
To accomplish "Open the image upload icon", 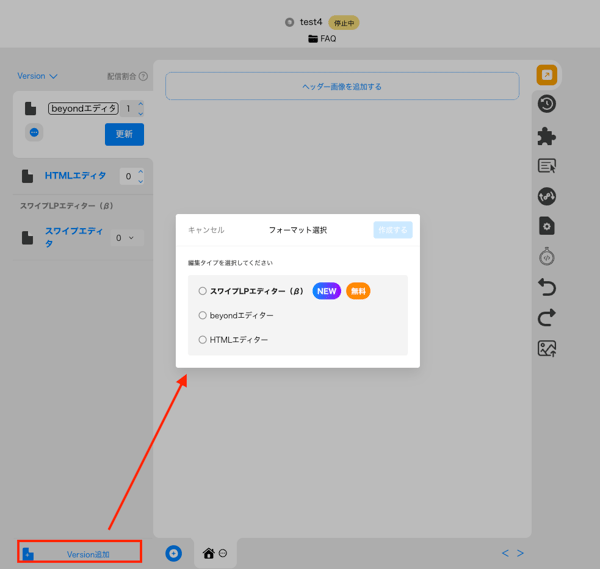I will pyautogui.click(x=547, y=349).
